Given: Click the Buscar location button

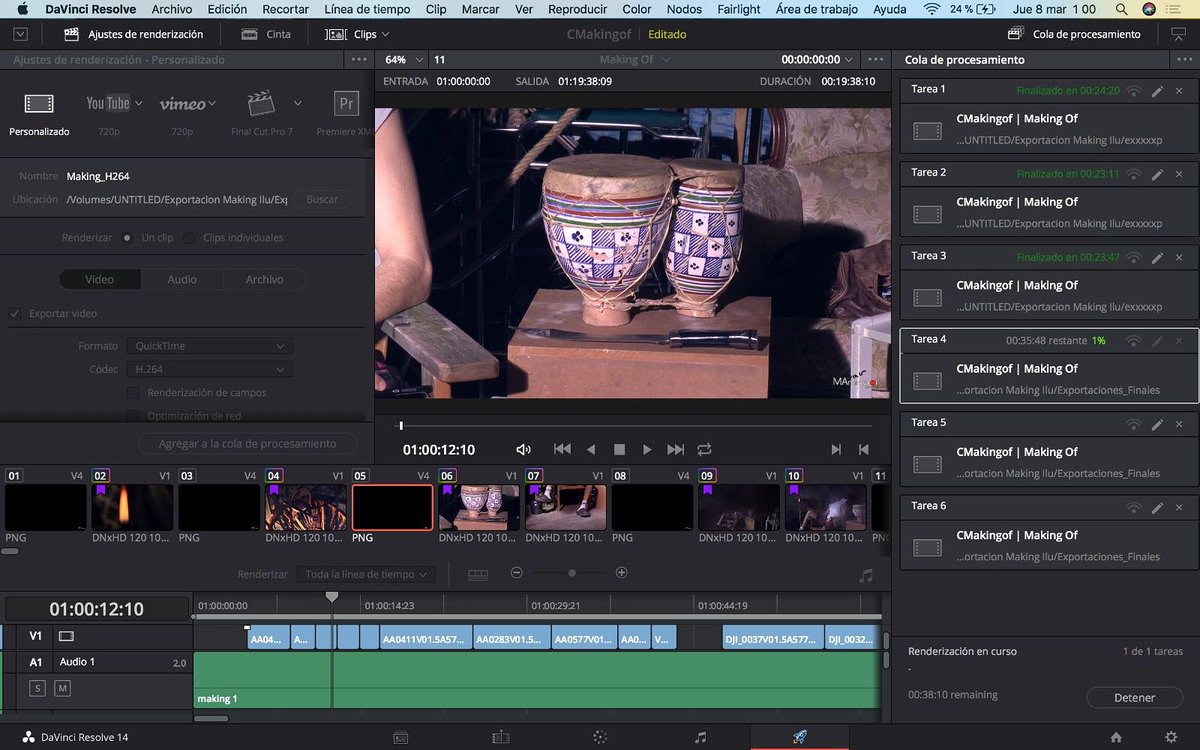Looking at the screenshot, I should pos(322,200).
